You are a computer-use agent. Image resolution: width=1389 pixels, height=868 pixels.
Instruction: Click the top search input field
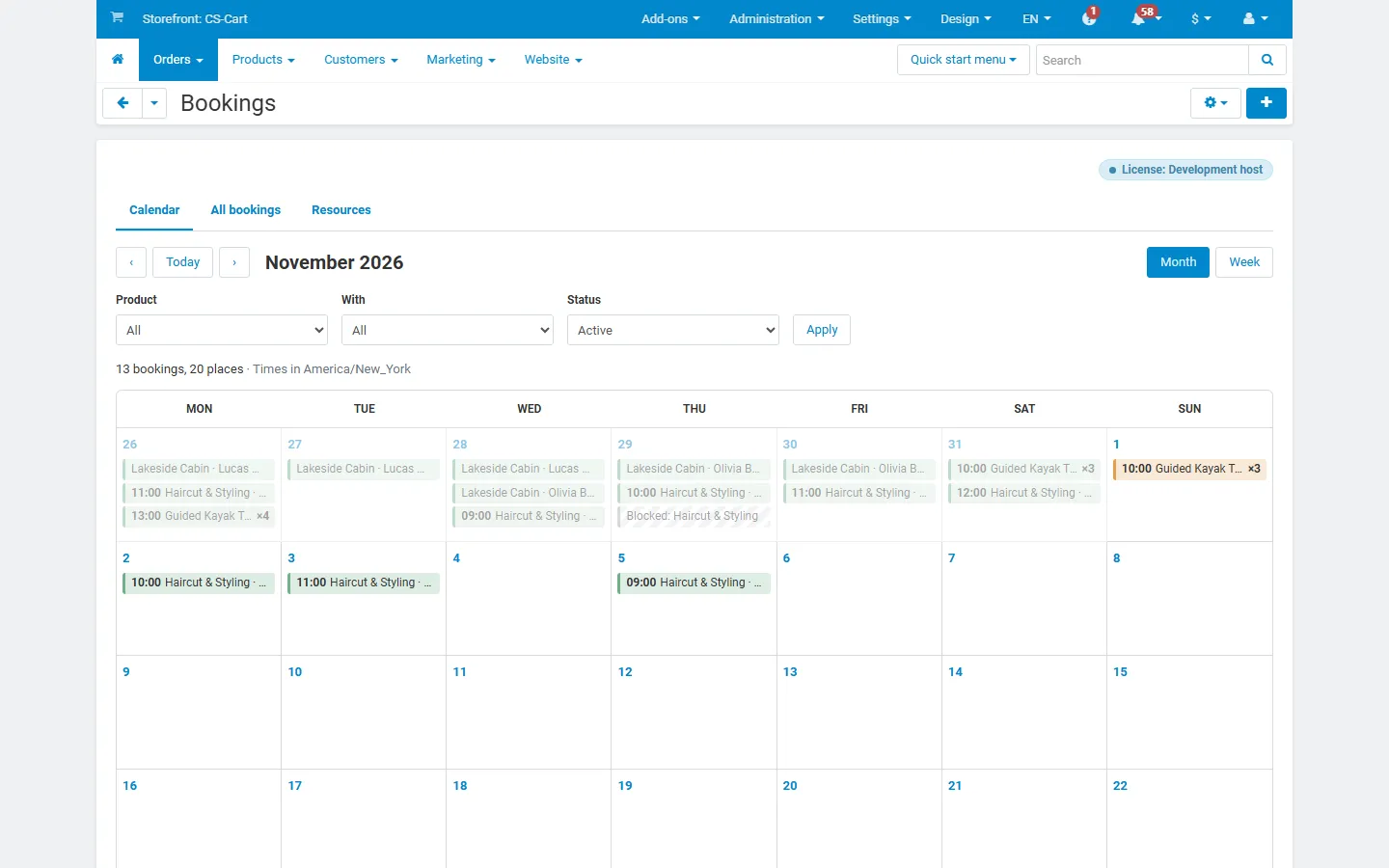1142,60
